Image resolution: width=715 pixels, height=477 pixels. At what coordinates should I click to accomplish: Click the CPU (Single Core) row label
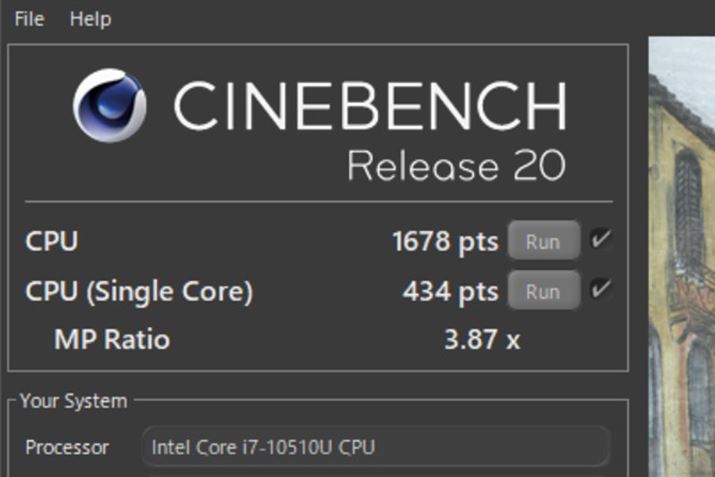click(139, 292)
